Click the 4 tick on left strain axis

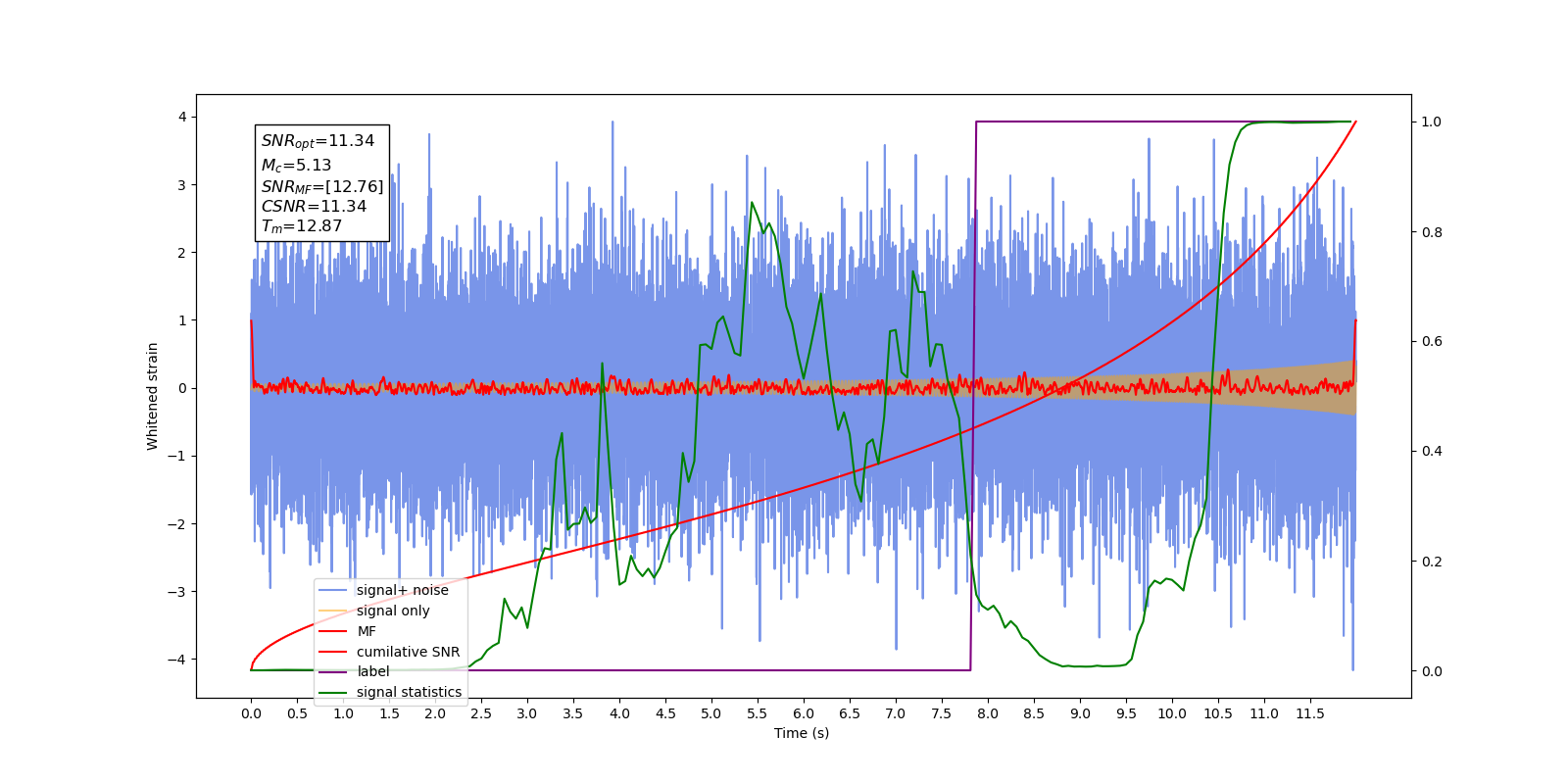[x=181, y=118]
